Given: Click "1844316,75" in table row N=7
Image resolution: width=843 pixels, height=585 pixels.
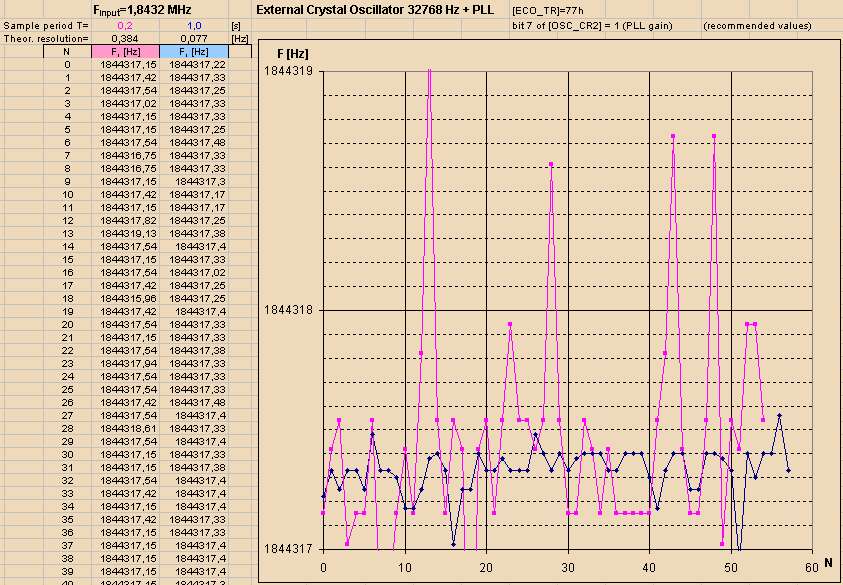Looking at the screenshot, I should pos(125,155).
